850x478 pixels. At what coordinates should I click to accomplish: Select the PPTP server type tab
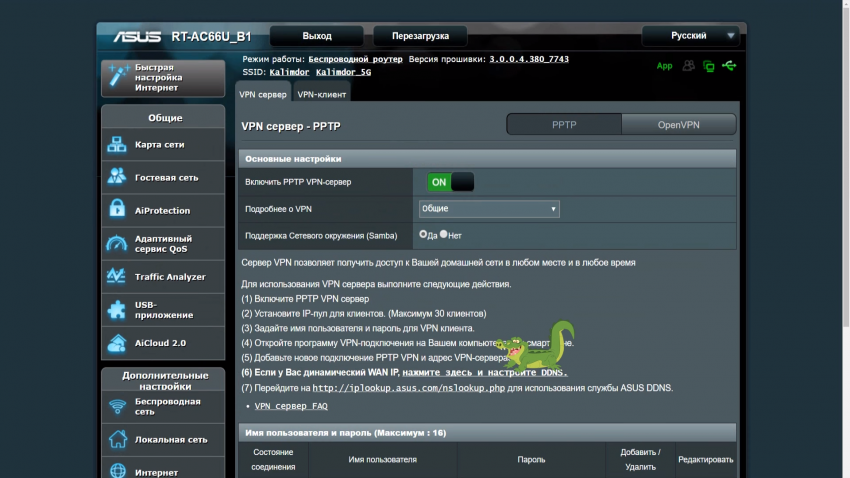pyautogui.click(x=564, y=125)
